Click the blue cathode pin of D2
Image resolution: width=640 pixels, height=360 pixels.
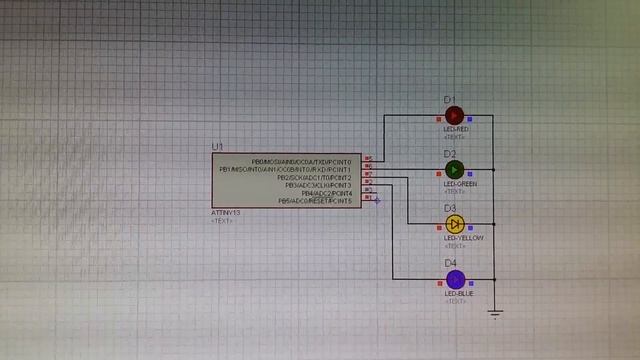pos(470,174)
